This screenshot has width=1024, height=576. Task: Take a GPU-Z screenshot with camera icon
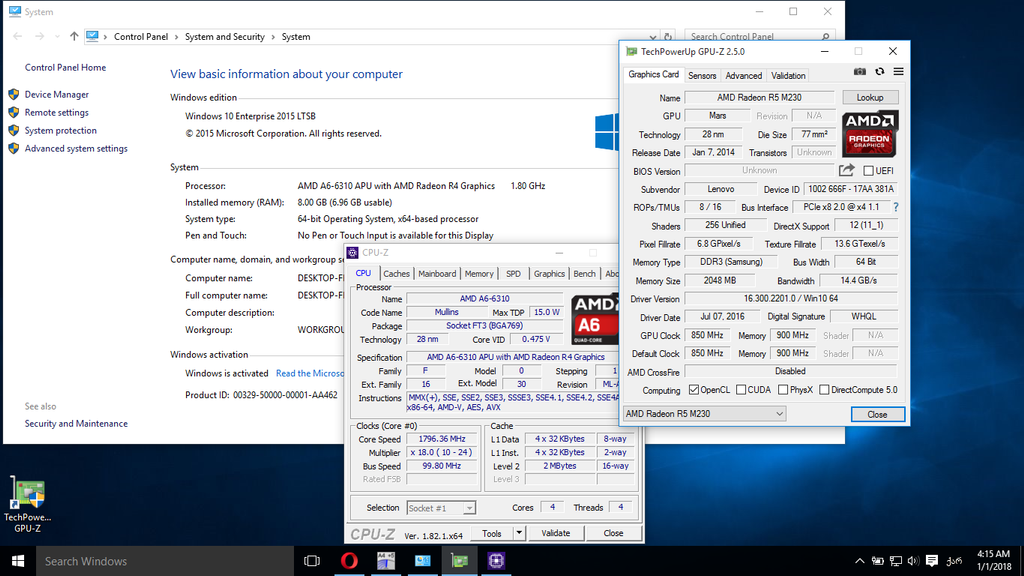[x=860, y=72]
